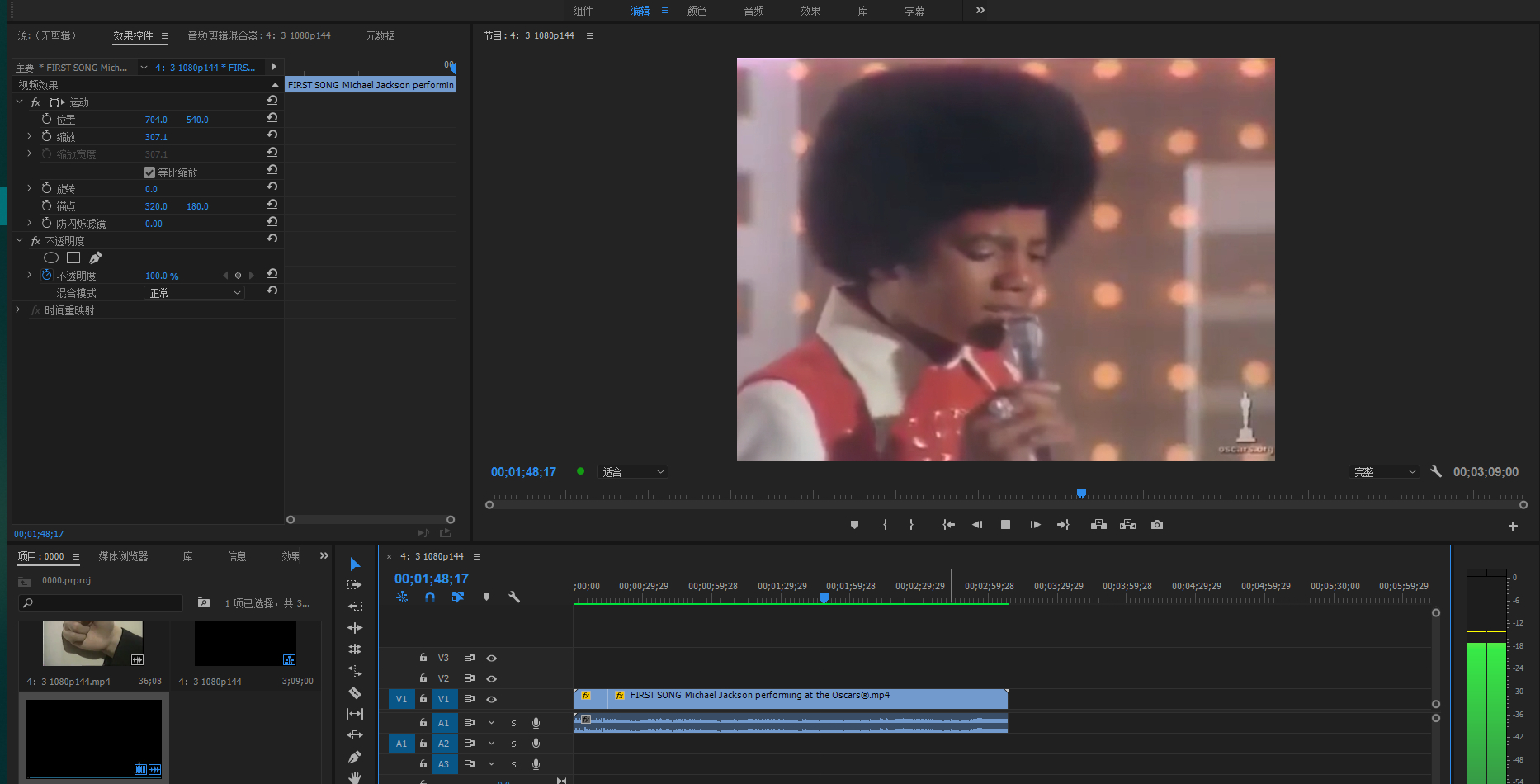Open the program monitor wrench settings

click(x=1436, y=472)
